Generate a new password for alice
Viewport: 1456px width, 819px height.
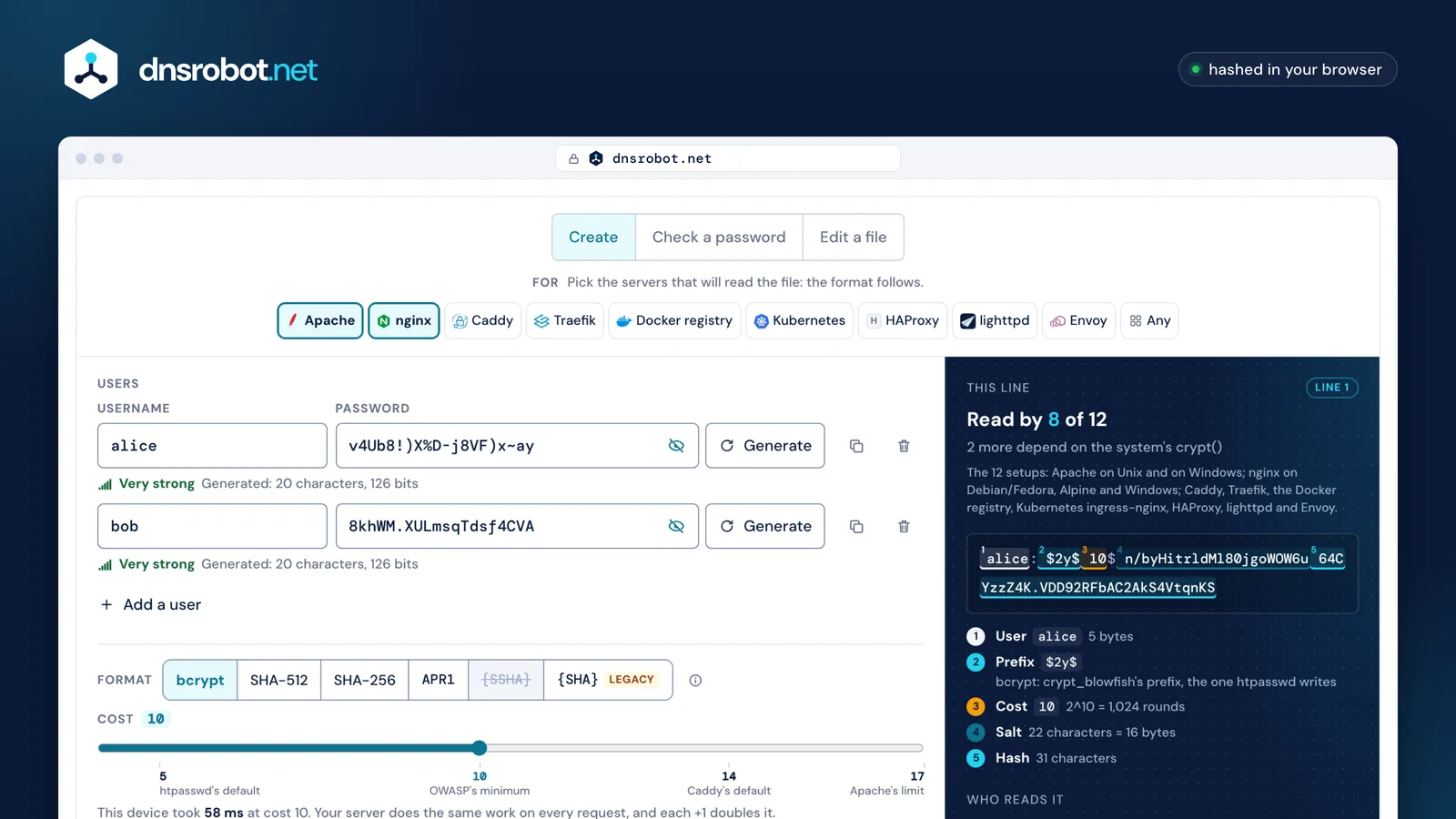click(765, 446)
